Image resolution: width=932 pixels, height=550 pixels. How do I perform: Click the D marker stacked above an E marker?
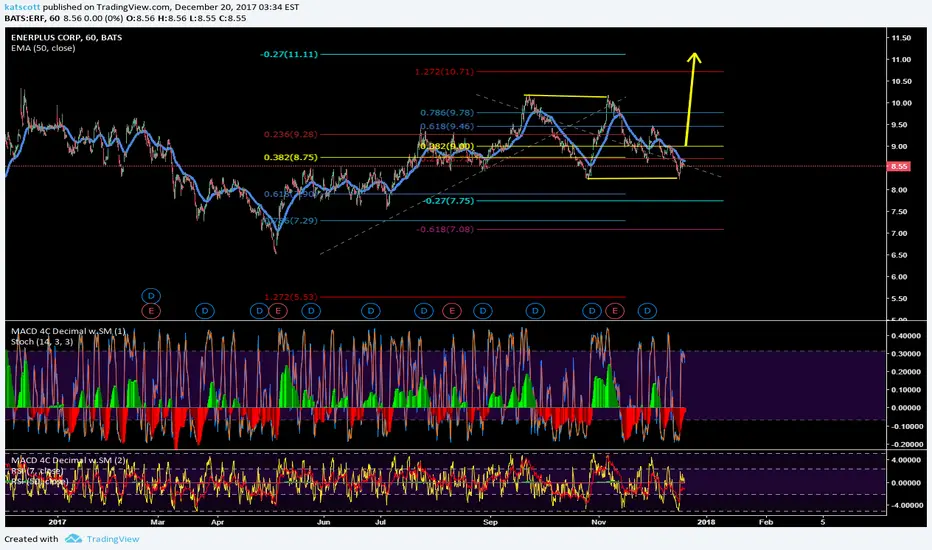pyautogui.click(x=151, y=296)
